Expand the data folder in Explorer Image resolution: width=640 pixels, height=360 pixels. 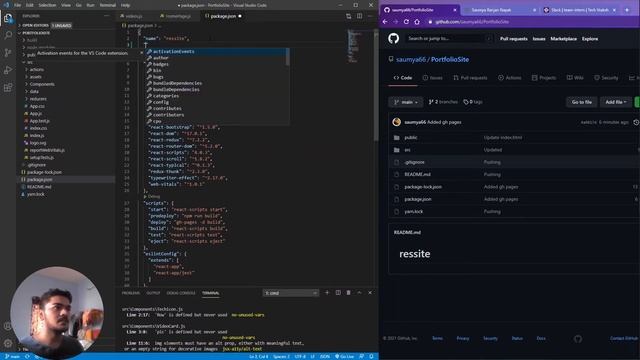pyautogui.click(x=34, y=91)
